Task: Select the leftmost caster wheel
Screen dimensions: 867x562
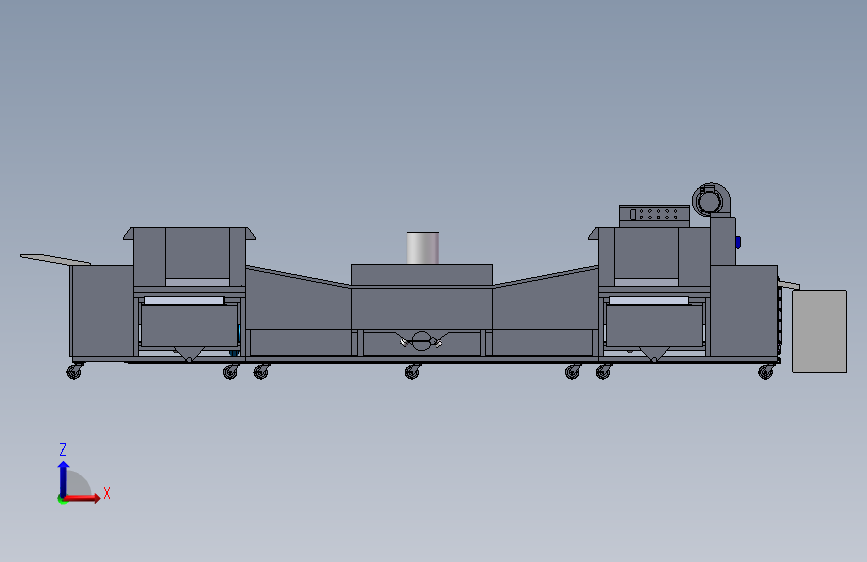Action: tap(74, 372)
